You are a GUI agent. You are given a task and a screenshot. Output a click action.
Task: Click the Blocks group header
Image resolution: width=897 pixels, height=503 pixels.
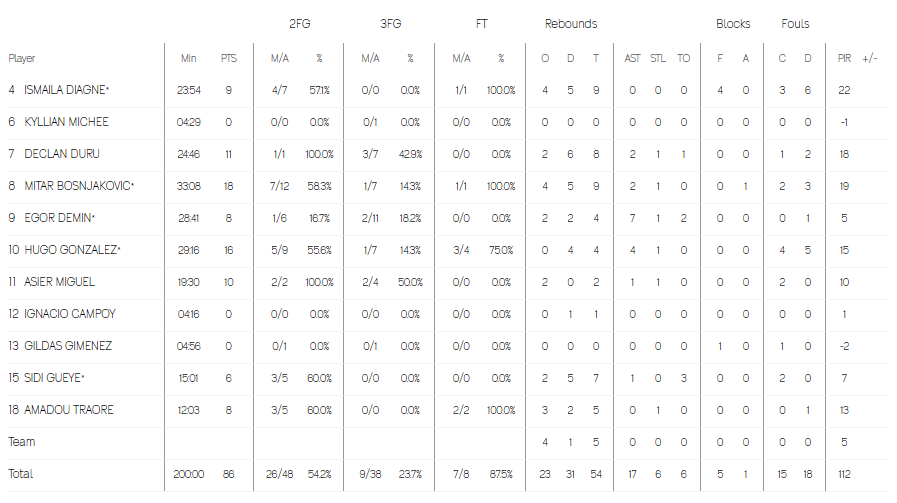(x=733, y=24)
